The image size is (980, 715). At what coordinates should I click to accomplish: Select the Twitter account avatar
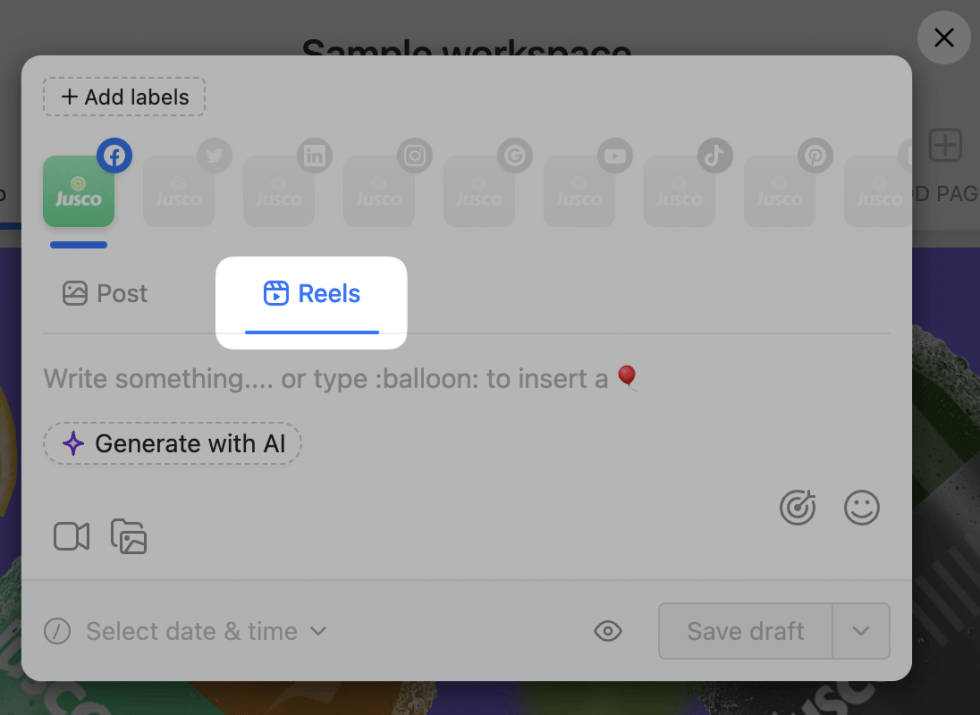179,193
